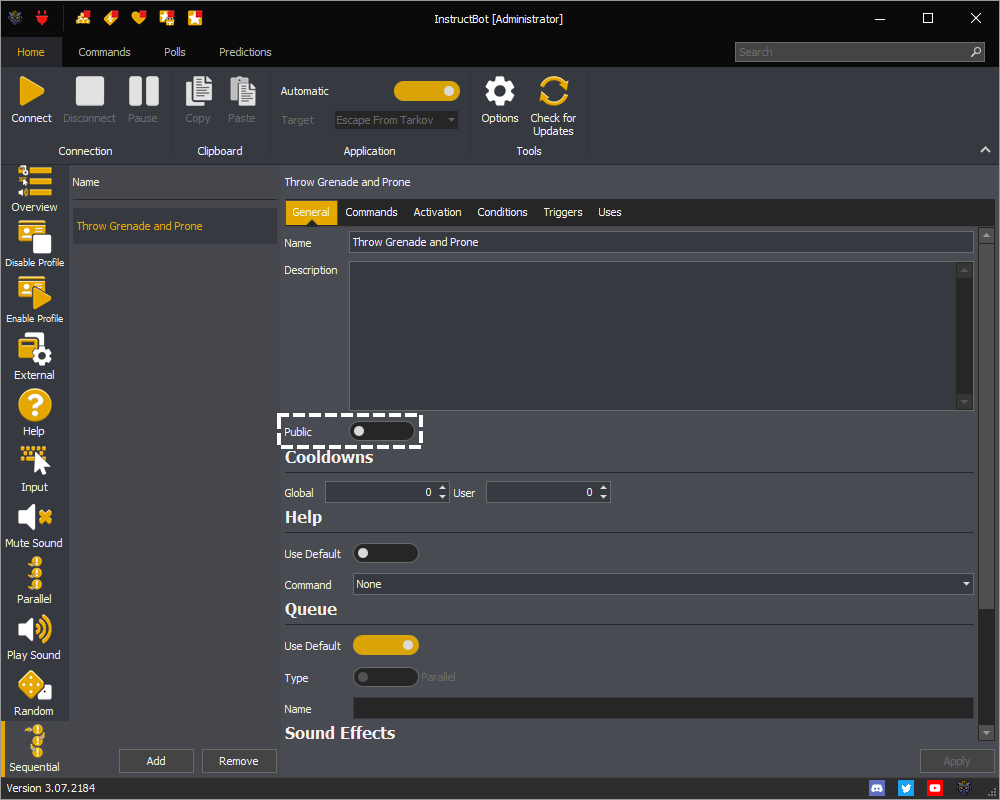This screenshot has height=800, width=1000.
Task: Click the Global cooldown number field
Action: point(381,492)
